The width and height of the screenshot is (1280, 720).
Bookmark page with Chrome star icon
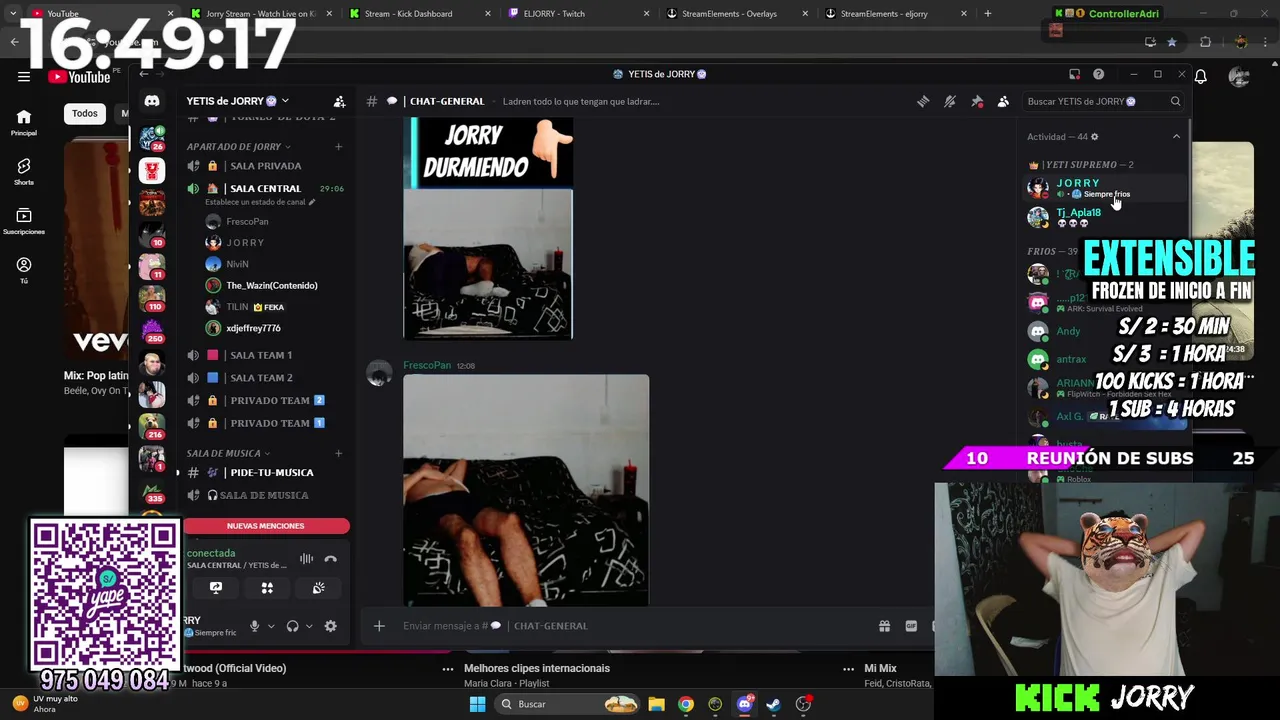[x=1172, y=42]
